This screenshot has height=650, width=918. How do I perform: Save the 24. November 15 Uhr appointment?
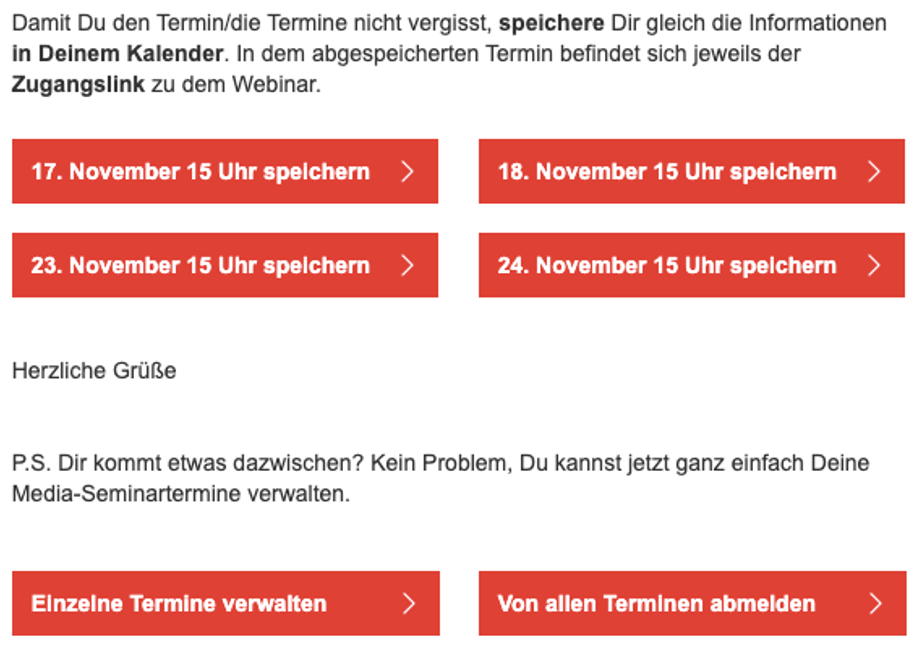[691, 265]
